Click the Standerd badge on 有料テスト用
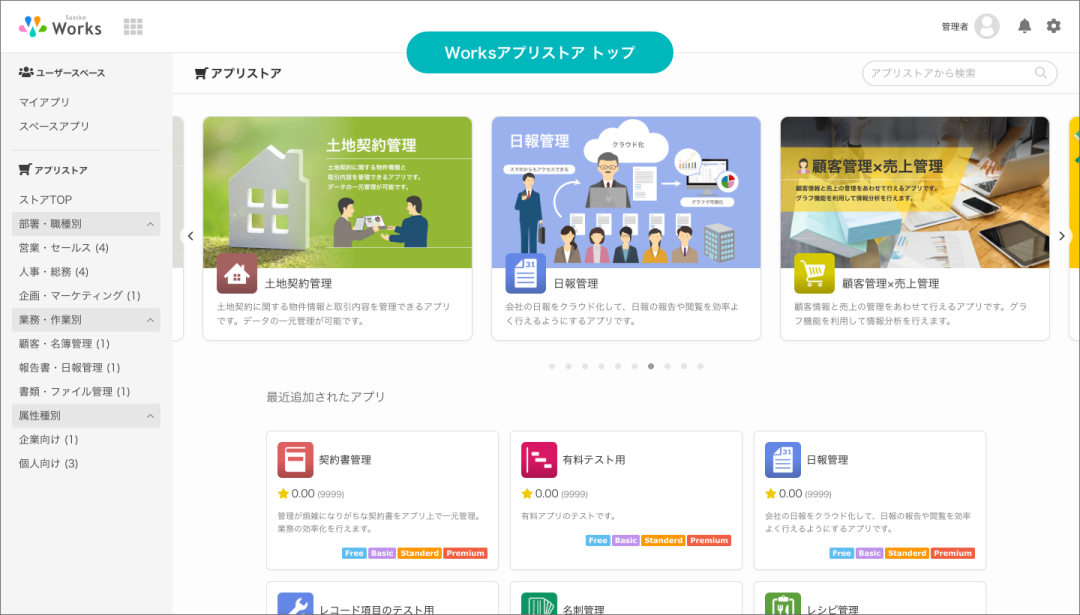Screen dimensions: 1080x615 click(x=663, y=541)
